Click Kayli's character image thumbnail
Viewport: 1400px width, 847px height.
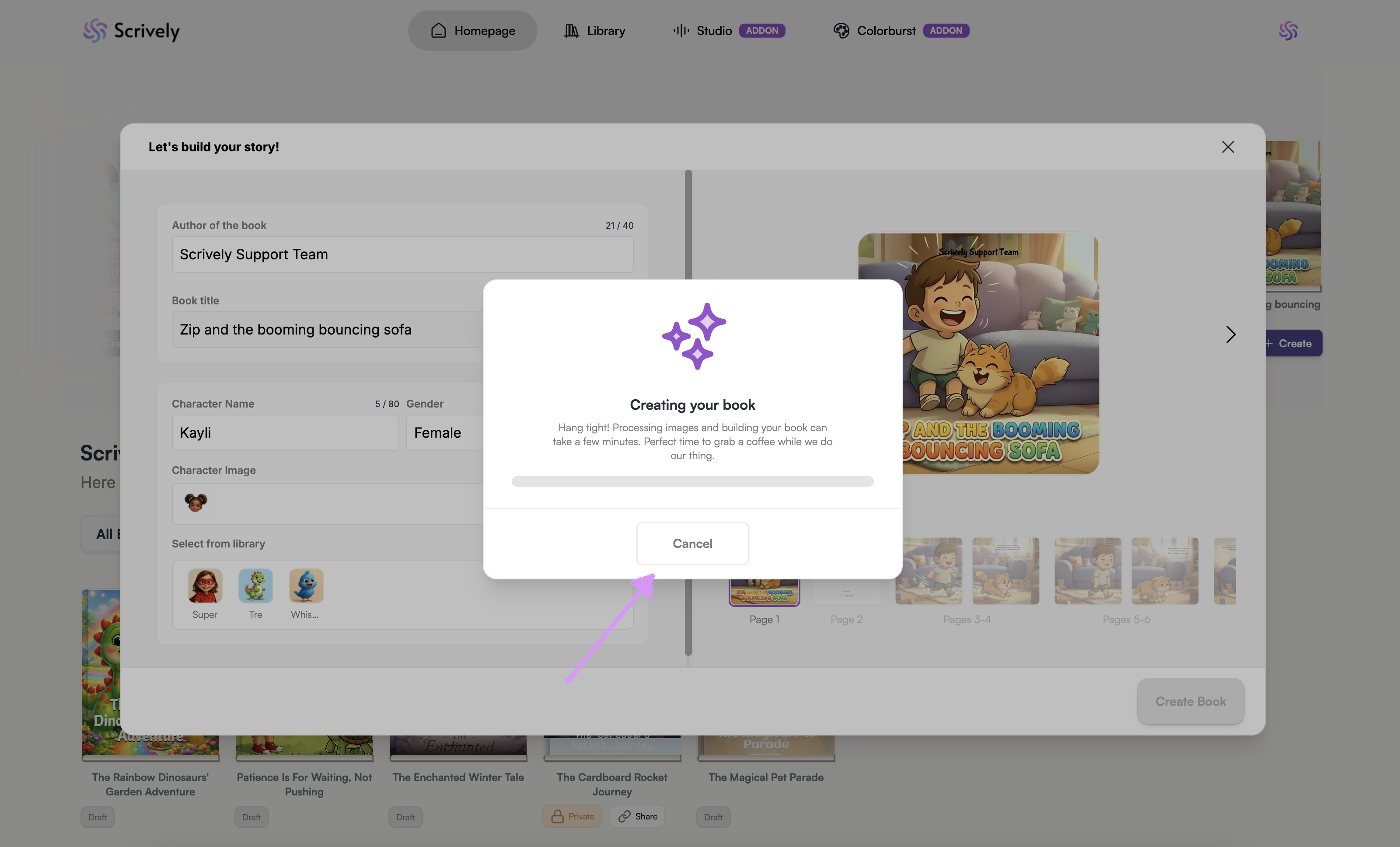pos(196,502)
